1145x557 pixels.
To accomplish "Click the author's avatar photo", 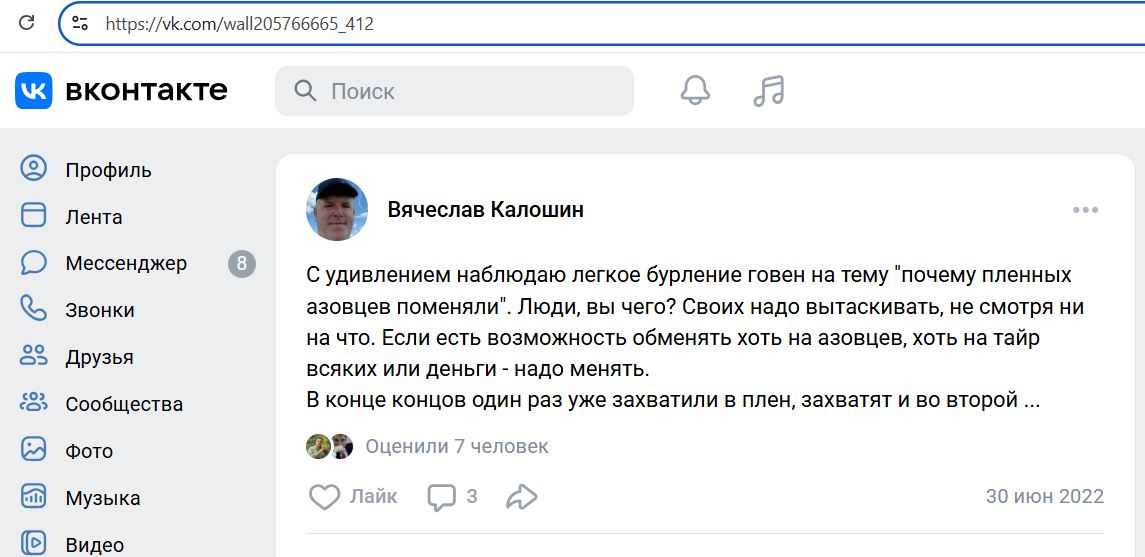I will pos(337,210).
